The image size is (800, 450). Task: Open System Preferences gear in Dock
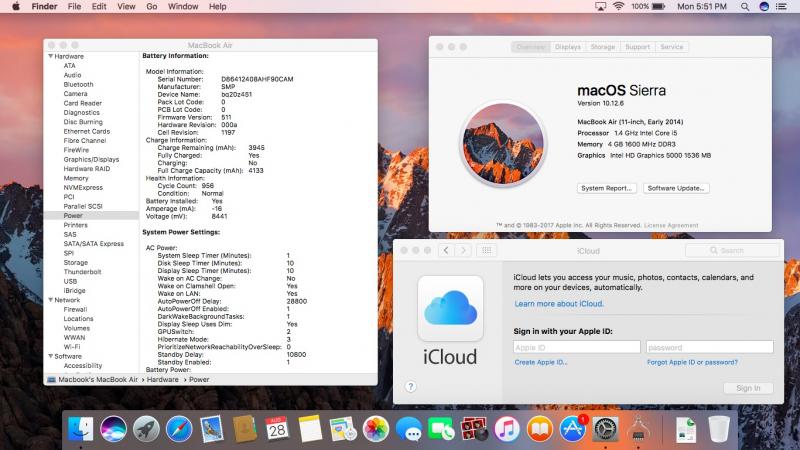pos(606,429)
